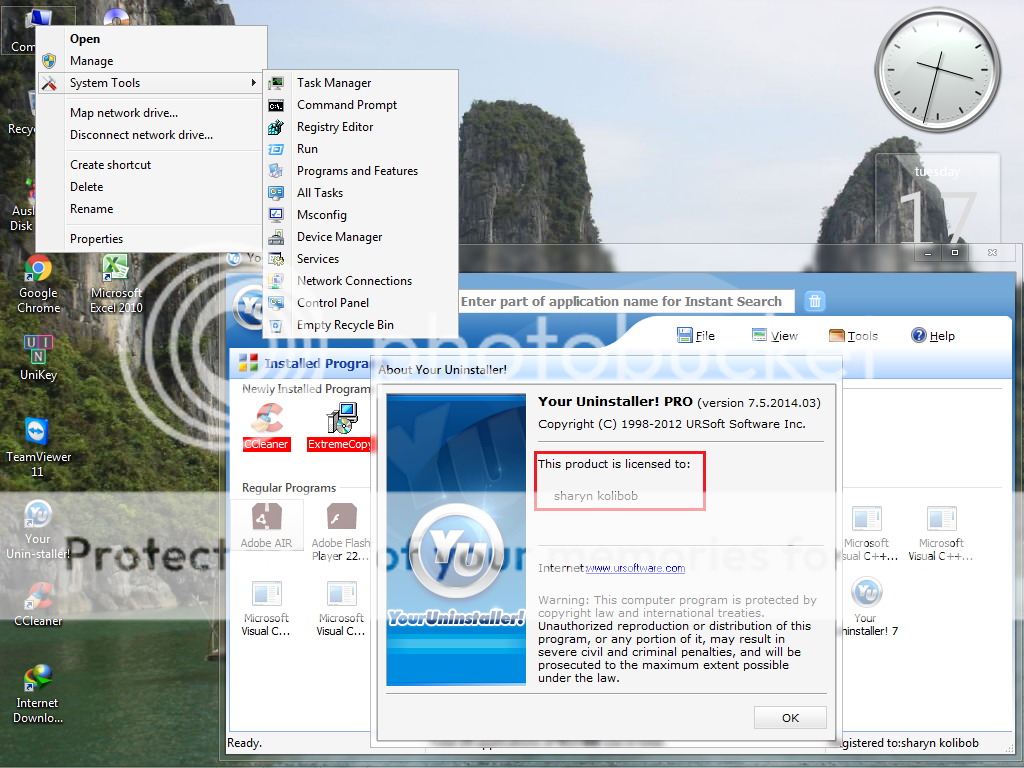This screenshot has height=768, width=1024.
Task: Click the trash icon beside search box
Action: (x=815, y=301)
